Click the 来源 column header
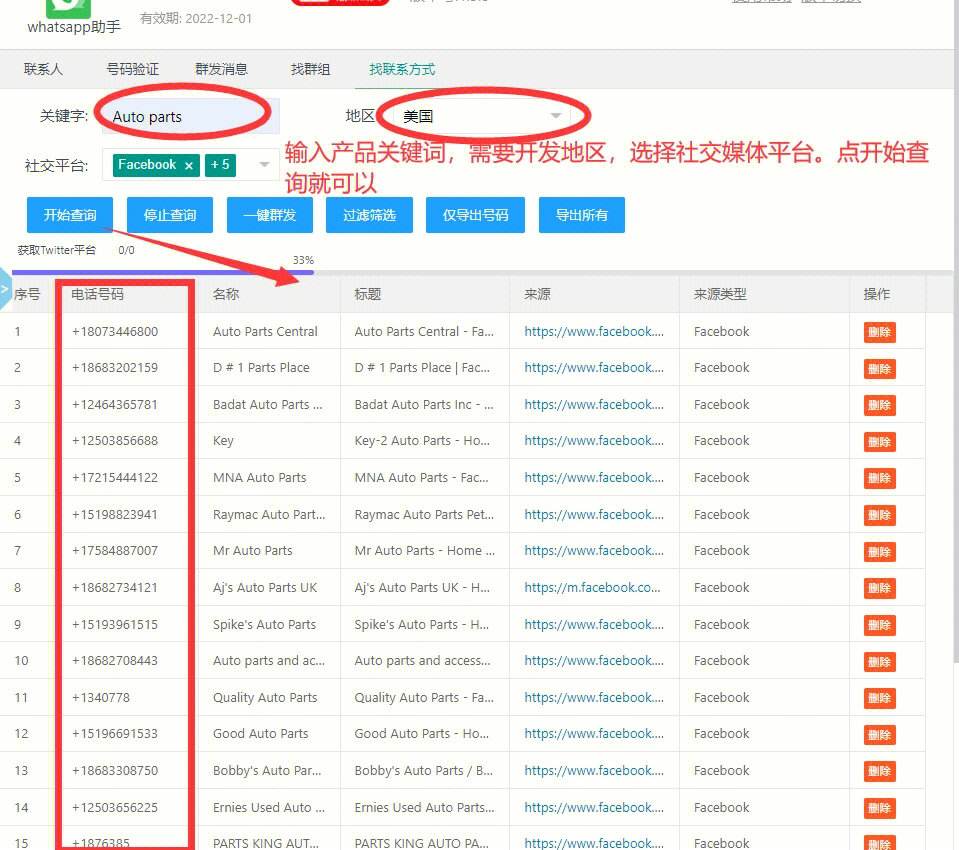The image size is (959, 850). tap(537, 294)
